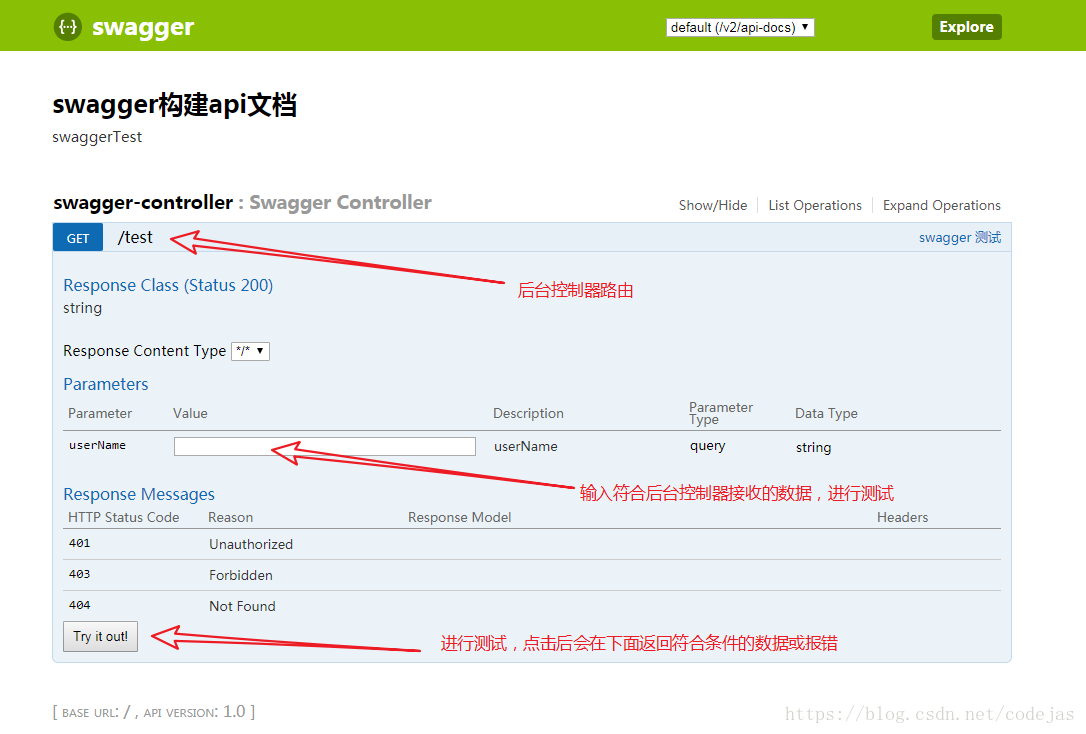Click the 'Value' column header
Image resolution: width=1086 pixels, height=734 pixels.
click(x=190, y=413)
